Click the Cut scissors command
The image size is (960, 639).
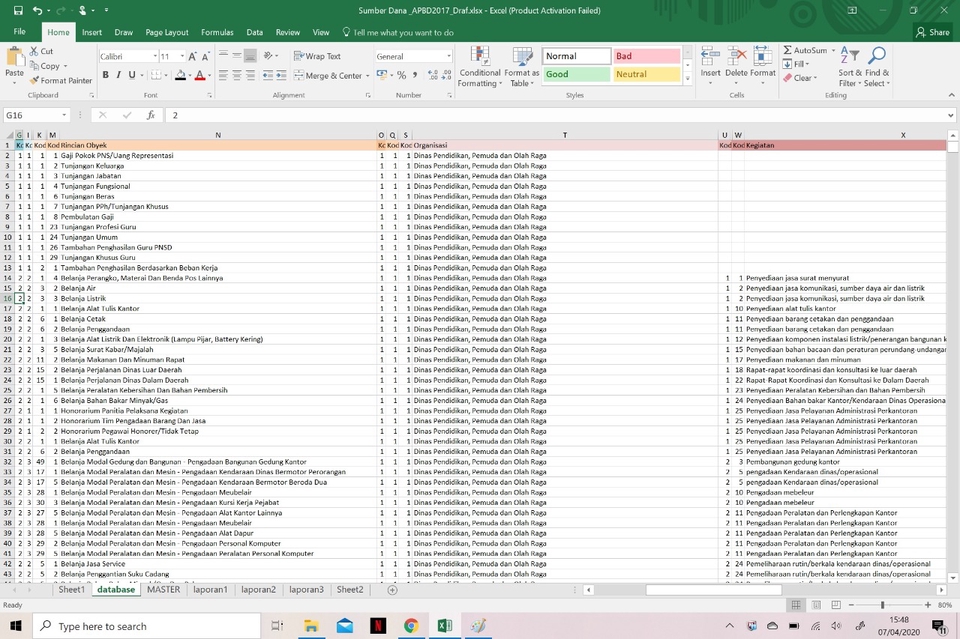click(x=42, y=51)
